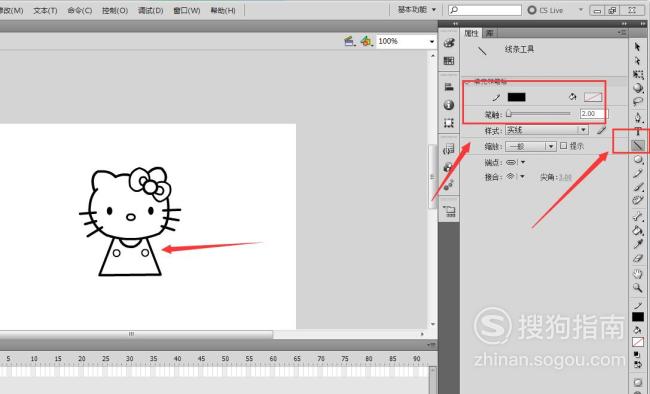Image resolution: width=650 pixels, height=394 pixels.
Task: Switch to the 属性 properties tab
Action: pyautogui.click(x=471, y=33)
